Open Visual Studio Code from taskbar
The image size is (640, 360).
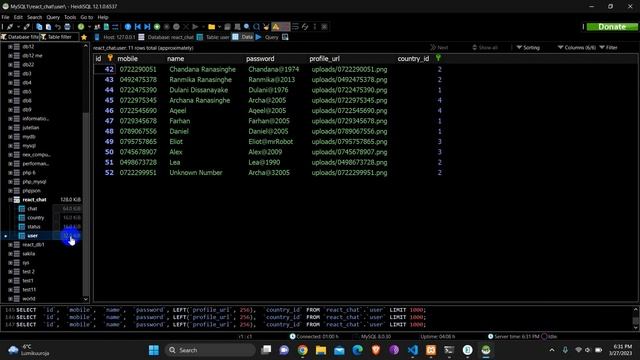[x=413, y=350]
